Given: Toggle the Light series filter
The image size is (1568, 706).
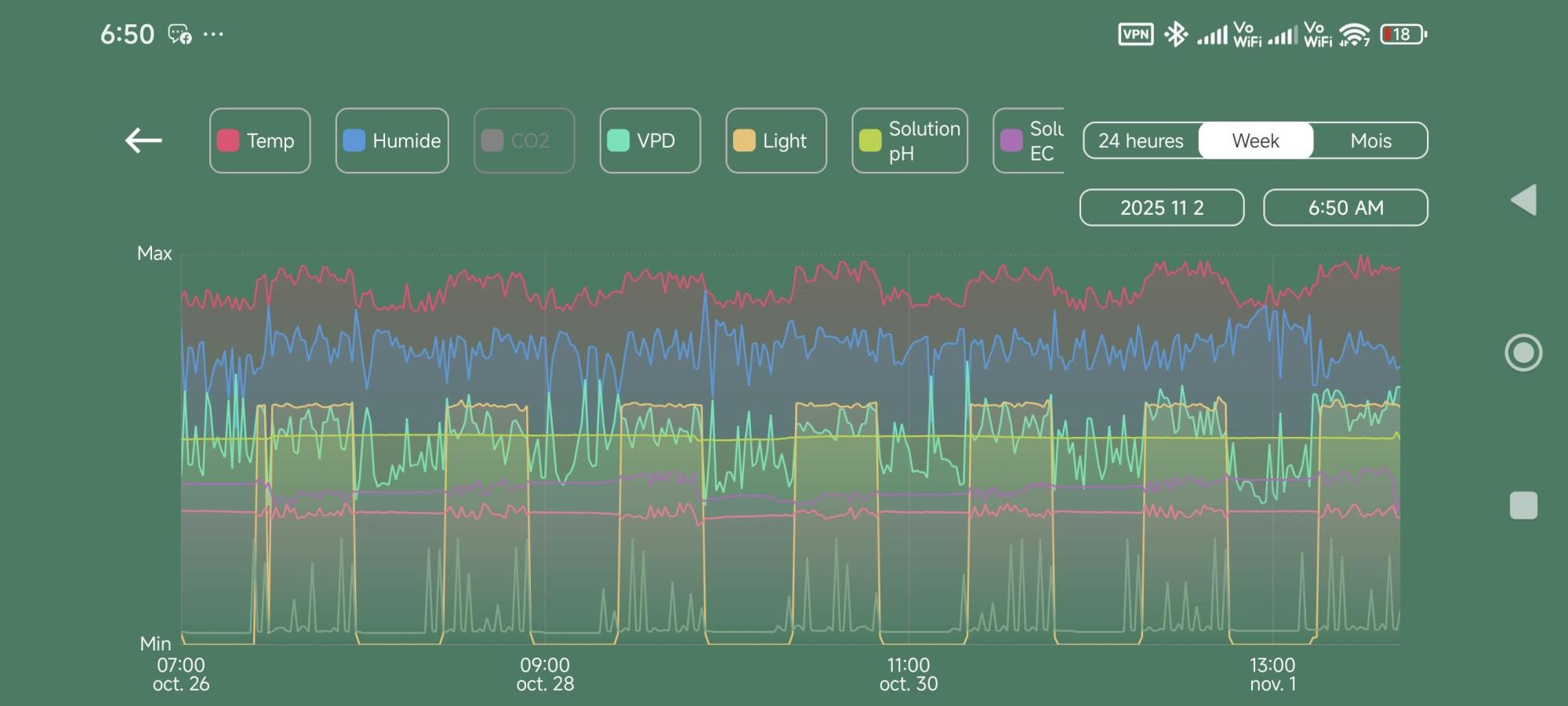Looking at the screenshot, I should tap(775, 140).
